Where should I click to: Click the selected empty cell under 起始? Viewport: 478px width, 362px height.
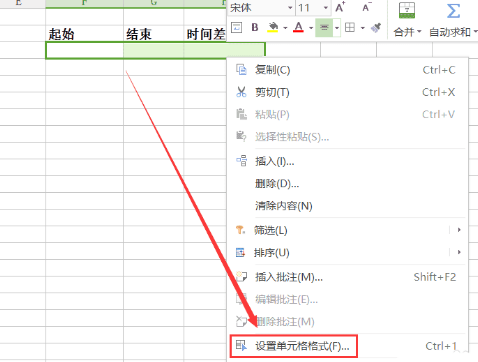(x=84, y=50)
